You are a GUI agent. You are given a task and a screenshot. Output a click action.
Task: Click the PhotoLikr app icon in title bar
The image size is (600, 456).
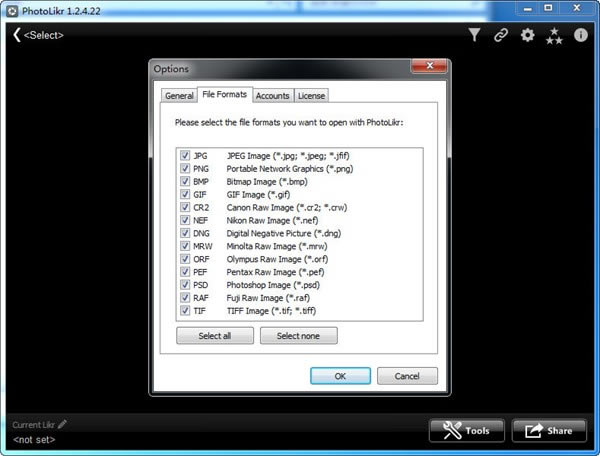11,11
